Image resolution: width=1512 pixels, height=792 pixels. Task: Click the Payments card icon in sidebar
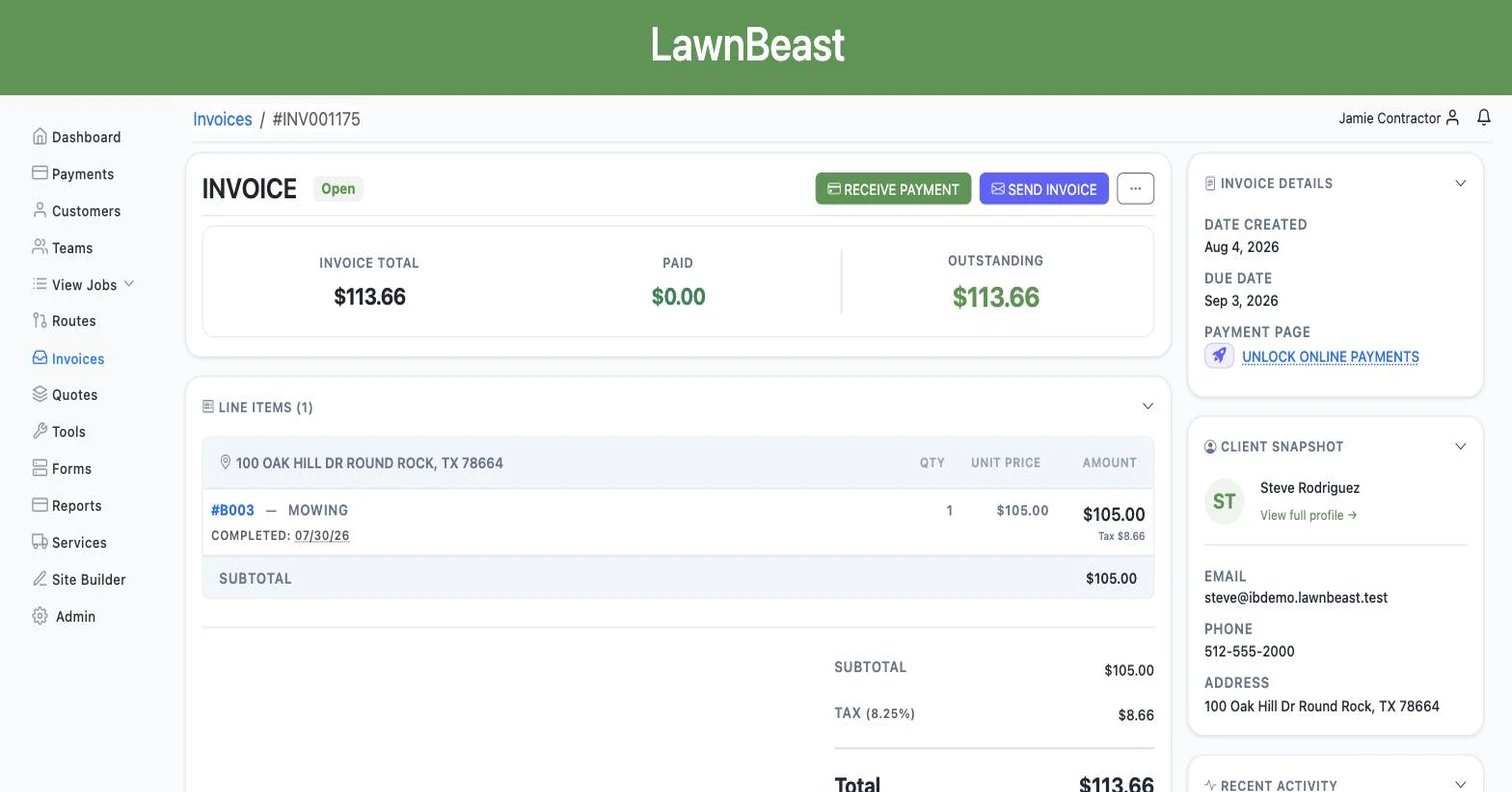pyautogui.click(x=40, y=173)
